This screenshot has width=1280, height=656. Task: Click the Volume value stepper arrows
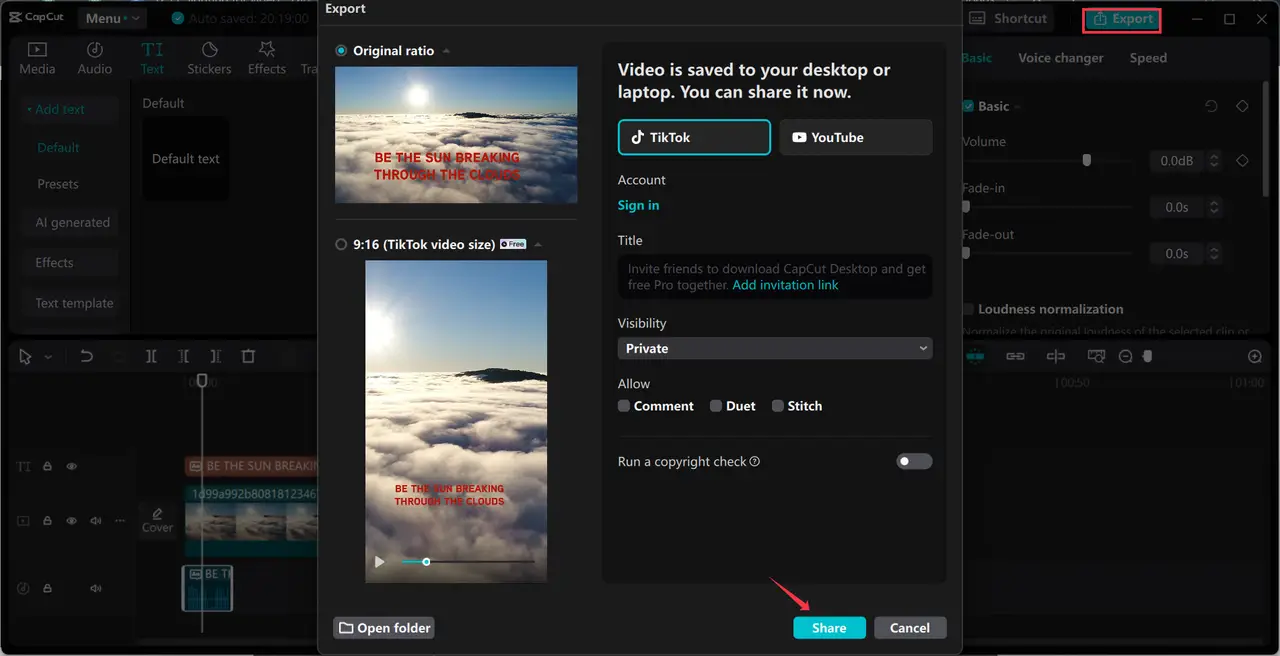pyautogui.click(x=1214, y=160)
